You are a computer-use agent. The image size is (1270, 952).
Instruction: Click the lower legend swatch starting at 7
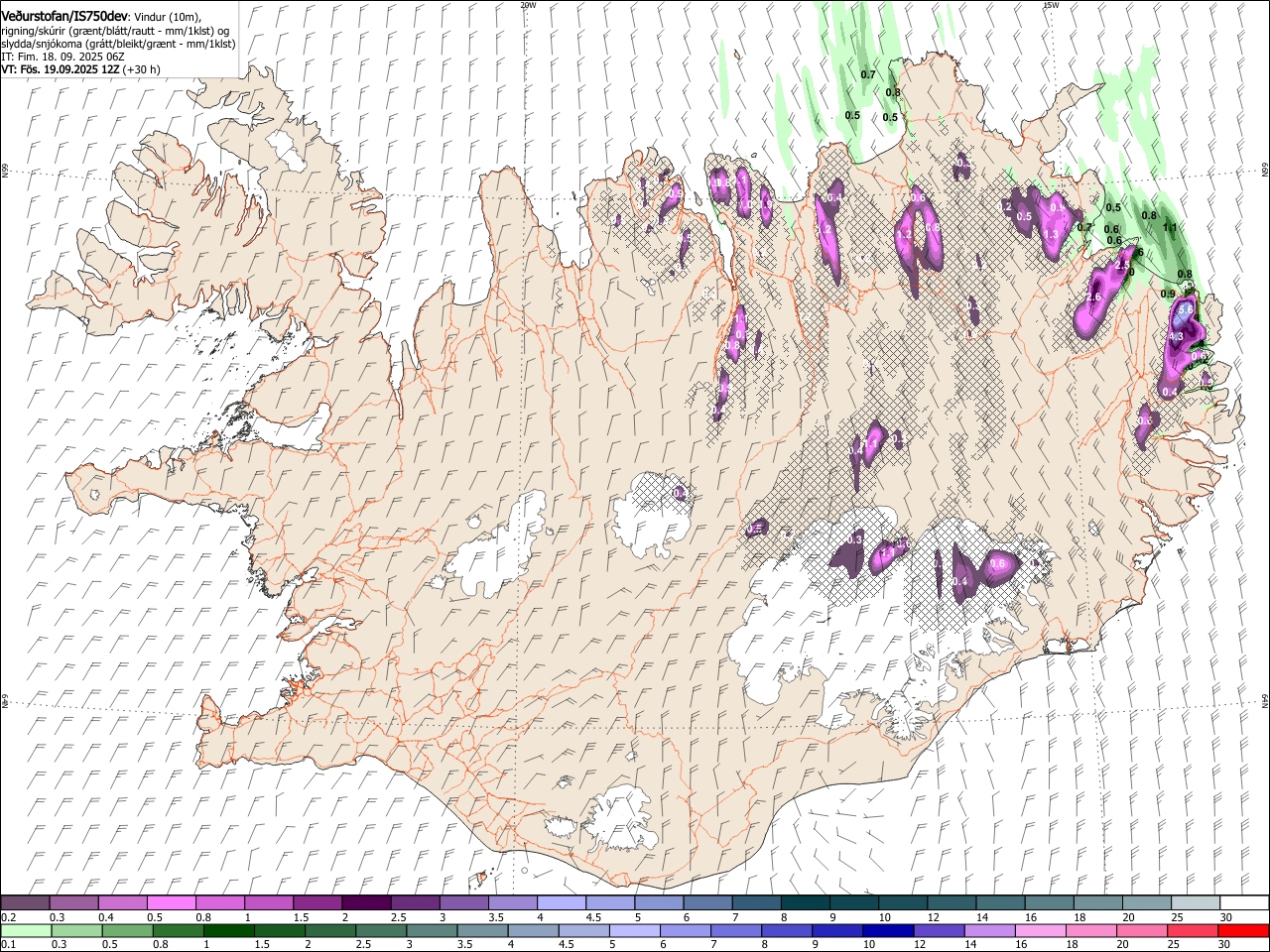pos(736,930)
